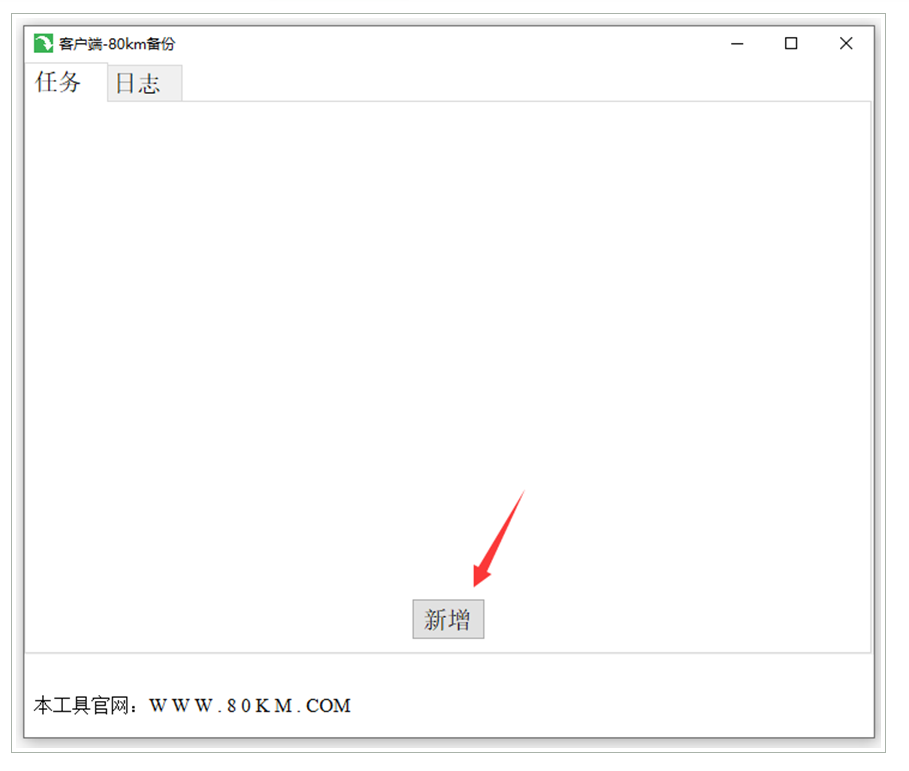Minimize the 客户端-80km备份 window
This screenshot has height=771, width=909.
pos(737,43)
